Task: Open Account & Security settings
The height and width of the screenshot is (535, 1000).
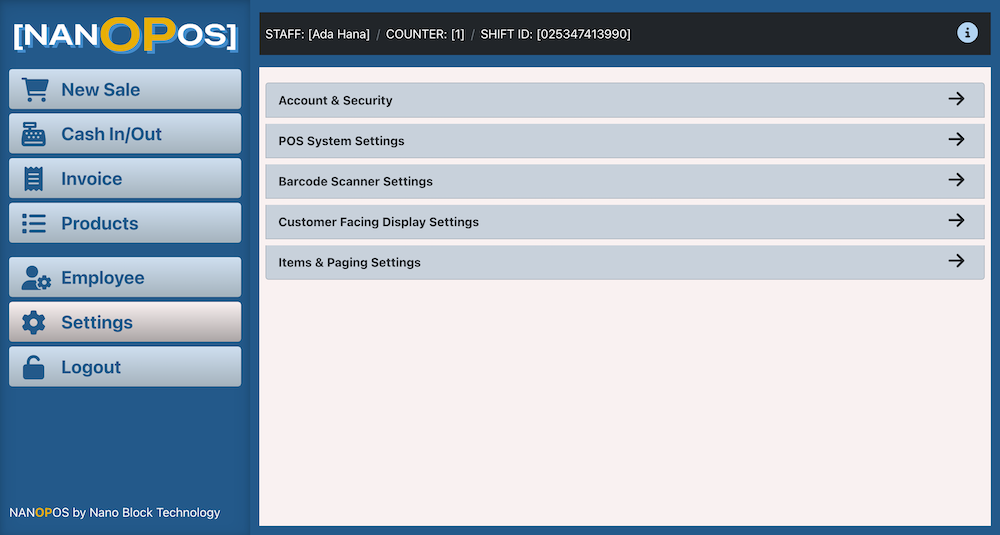Action: (625, 100)
